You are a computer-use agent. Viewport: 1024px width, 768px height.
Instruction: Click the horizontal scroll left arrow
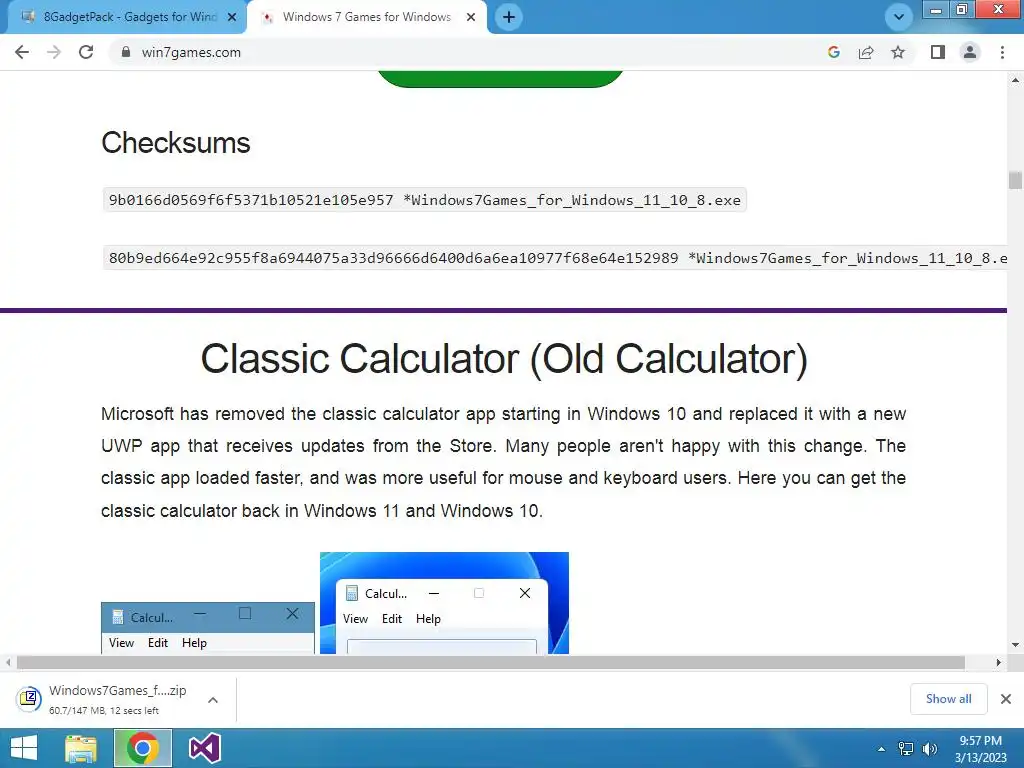pos(8,662)
